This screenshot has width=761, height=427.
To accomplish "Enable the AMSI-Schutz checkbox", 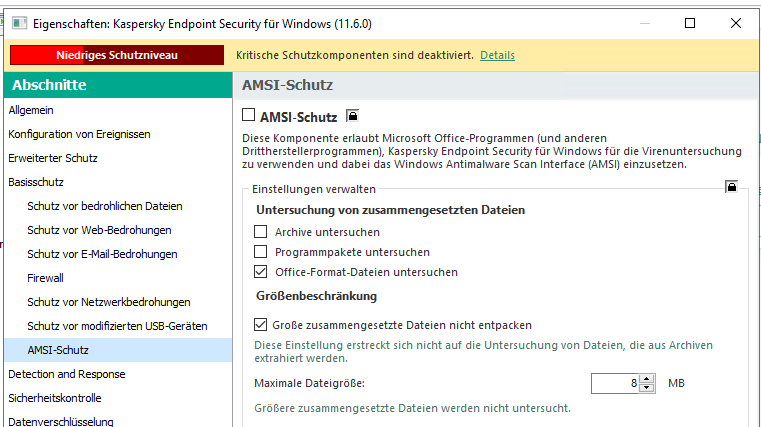I will [x=249, y=116].
